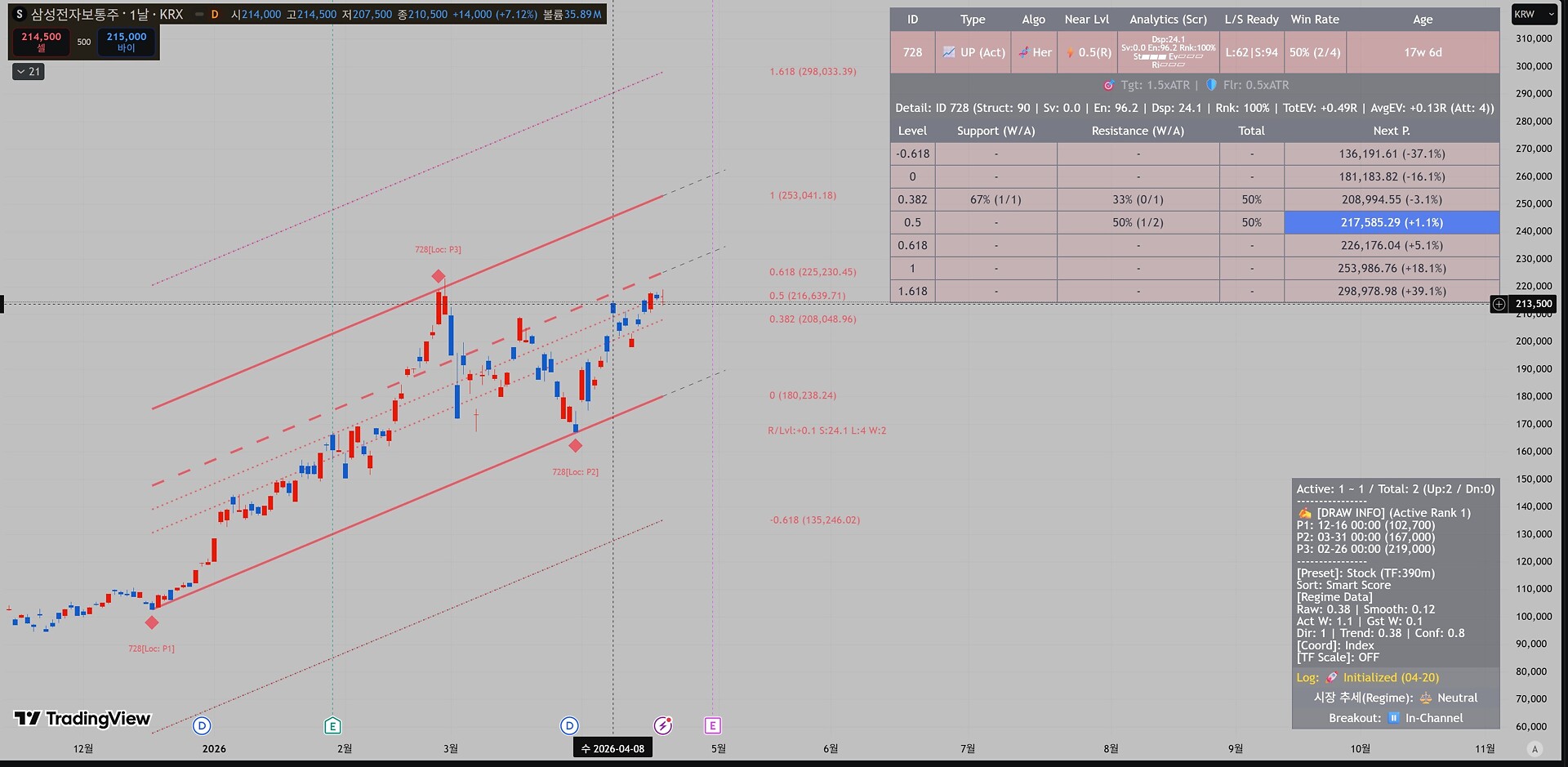1568x767 pixels.
Task: Click the rocket icon in the Log row
Action: [x=1331, y=677]
